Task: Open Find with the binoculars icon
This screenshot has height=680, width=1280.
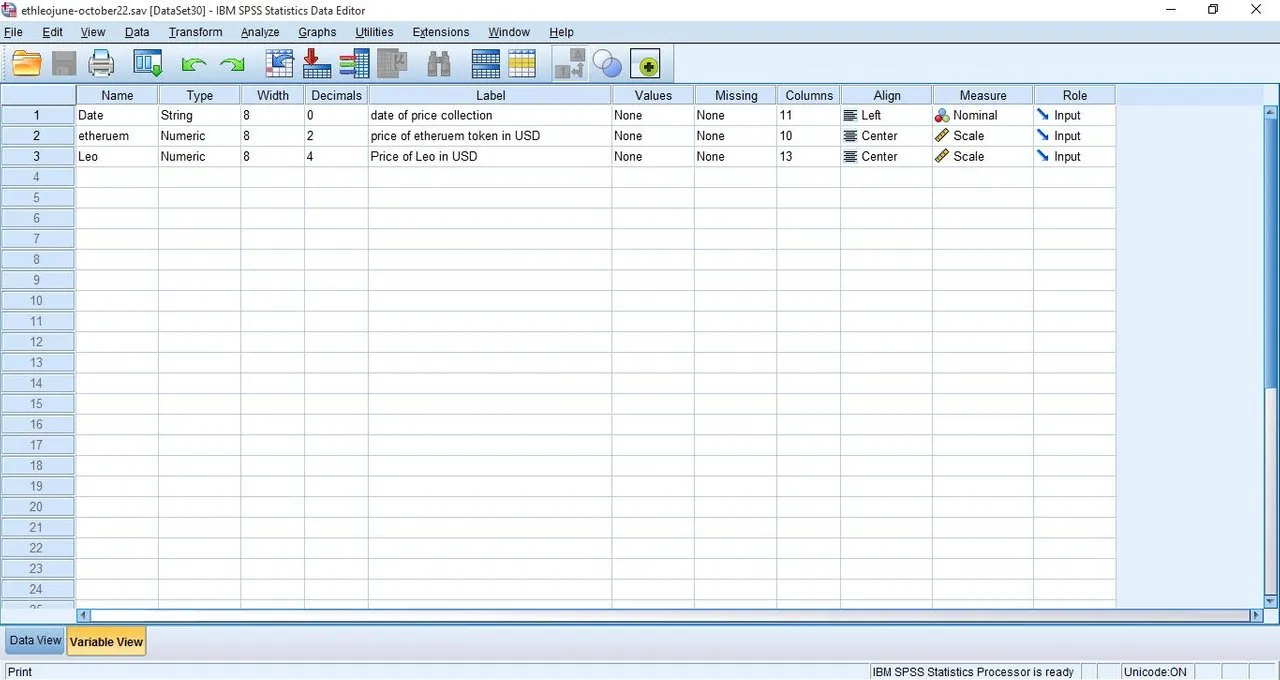Action: pyautogui.click(x=439, y=65)
